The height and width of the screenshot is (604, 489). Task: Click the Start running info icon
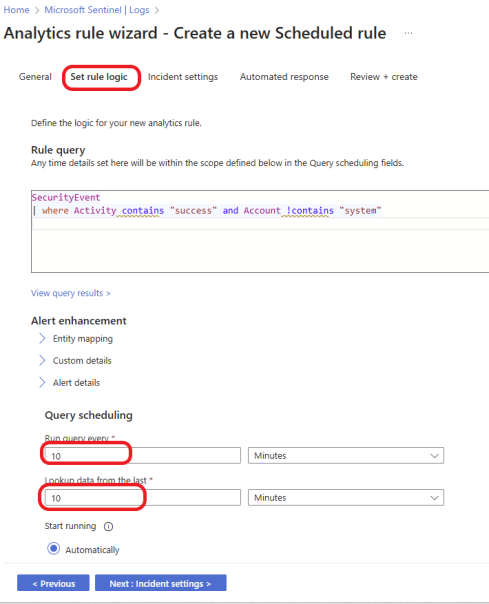coord(108,526)
